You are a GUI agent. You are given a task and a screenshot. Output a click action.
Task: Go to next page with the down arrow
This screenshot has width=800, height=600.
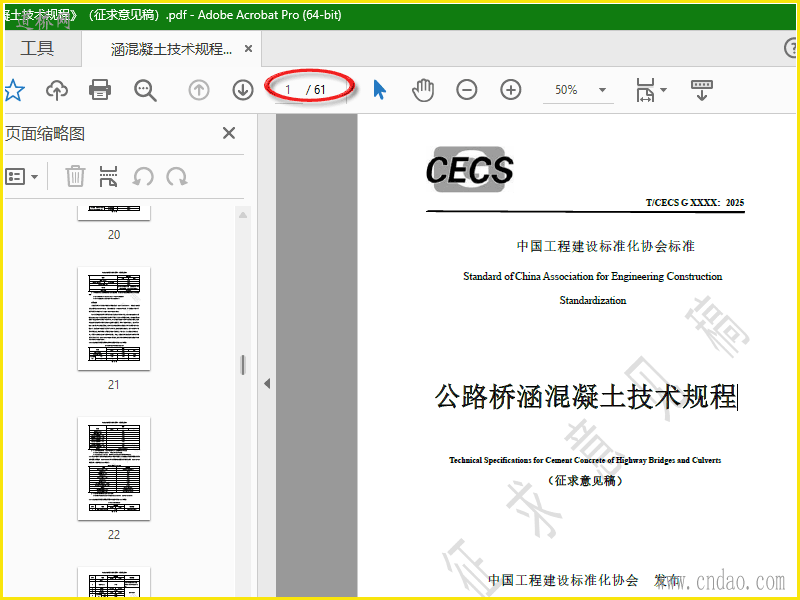pyautogui.click(x=243, y=90)
